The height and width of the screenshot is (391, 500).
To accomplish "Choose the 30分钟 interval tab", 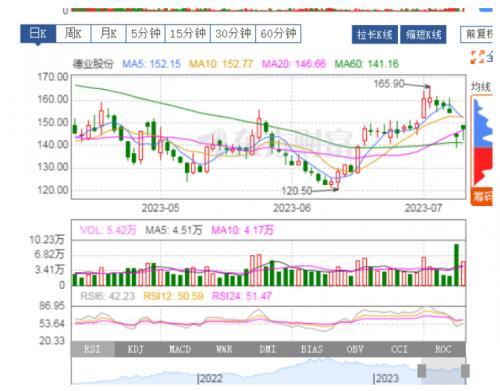I will coord(233,33).
